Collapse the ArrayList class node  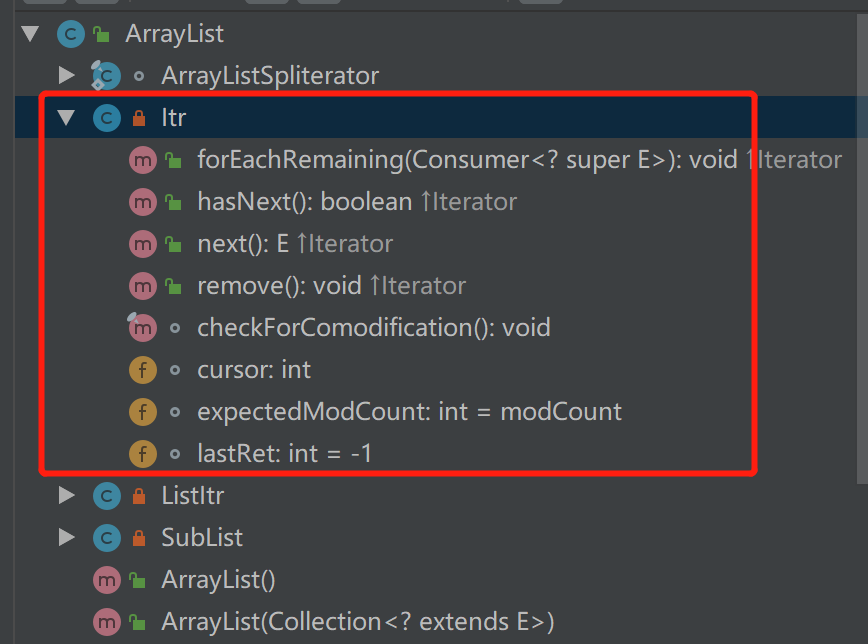pyautogui.click(x=31, y=34)
